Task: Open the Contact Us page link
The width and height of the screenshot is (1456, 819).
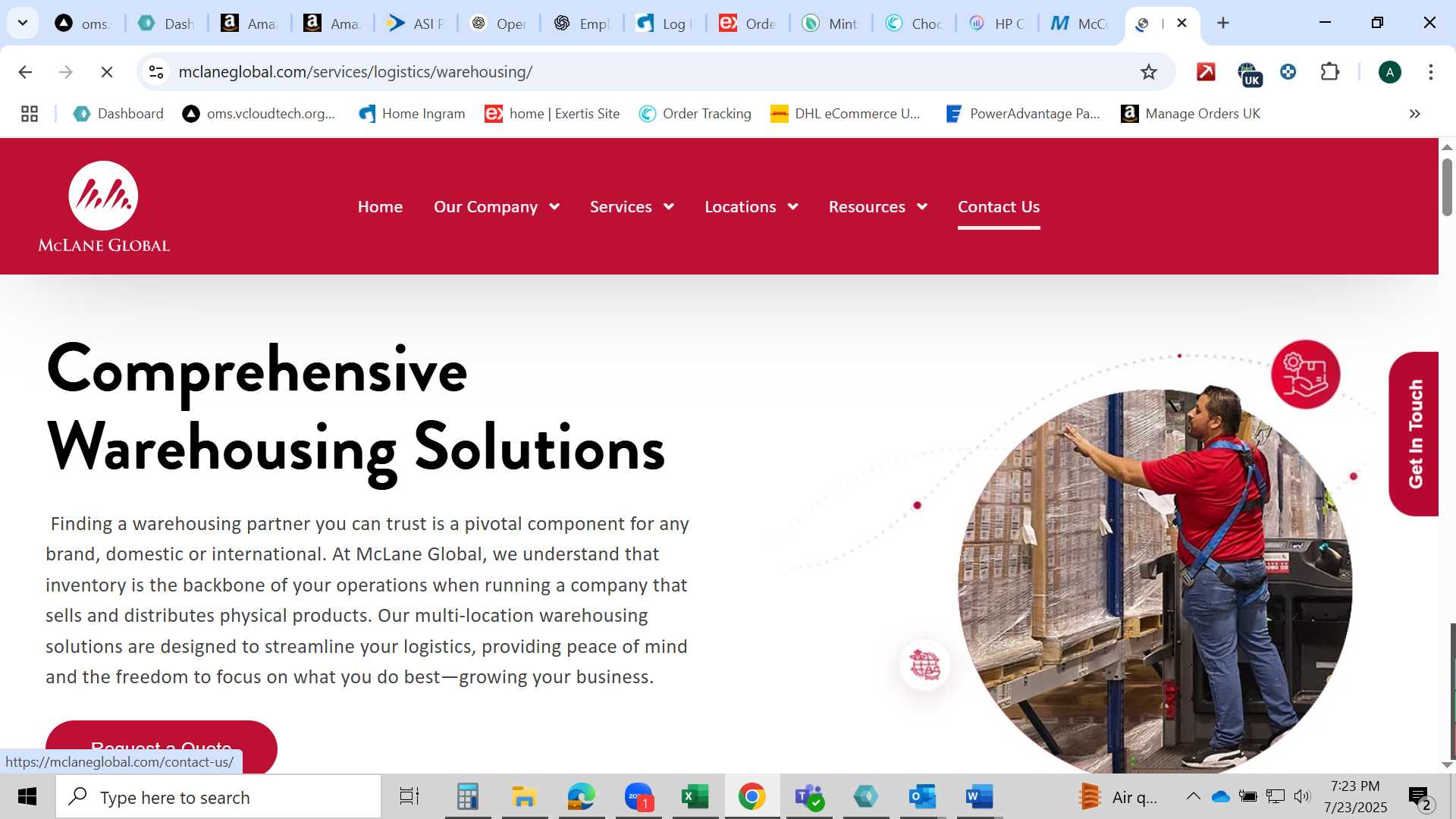Action: [999, 207]
